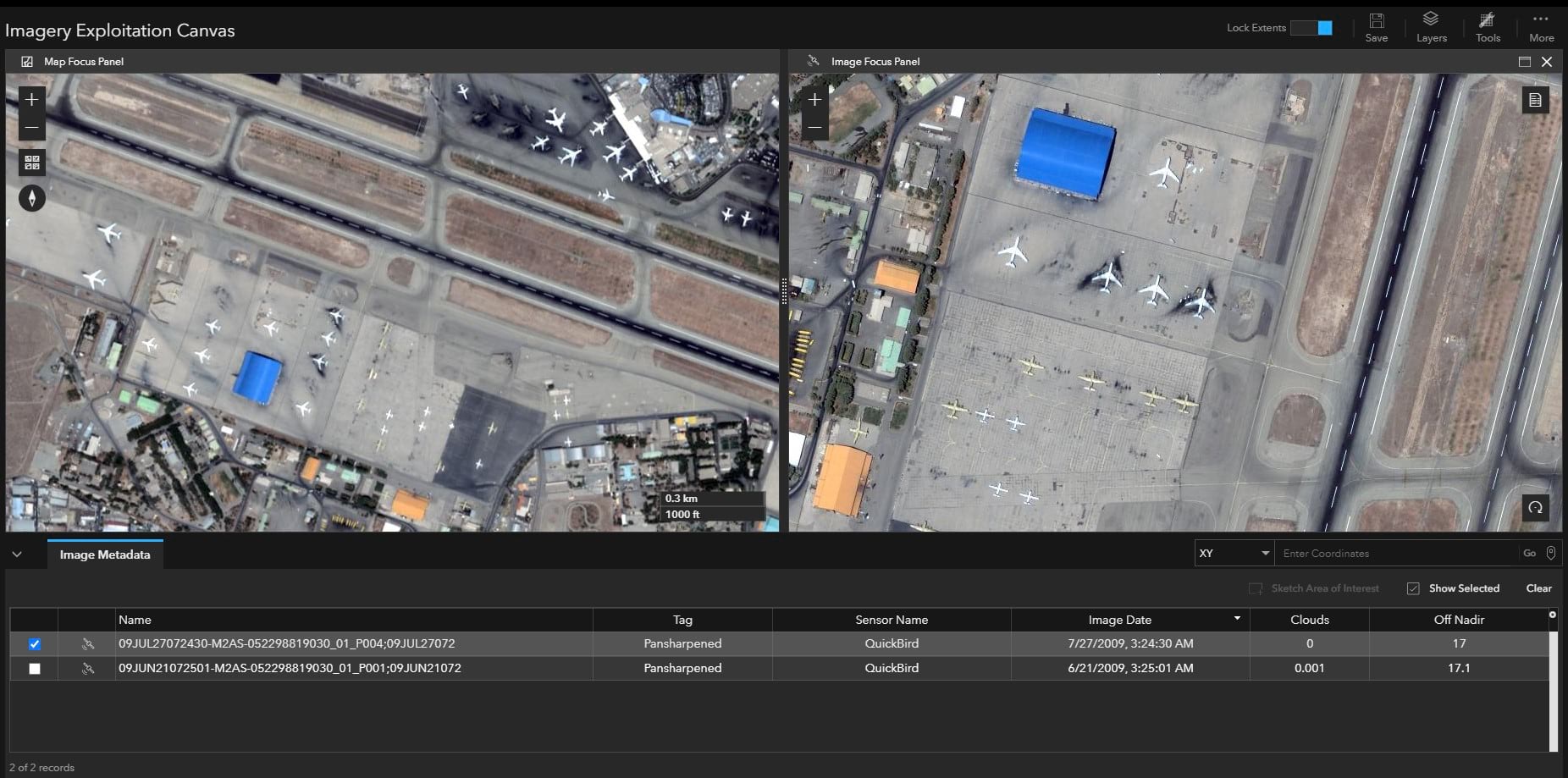Image resolution: width=1568 pixels, height=778 pixels.
Task: Click the Enter Coordinates input field
Action: [x=1397, y=554]
